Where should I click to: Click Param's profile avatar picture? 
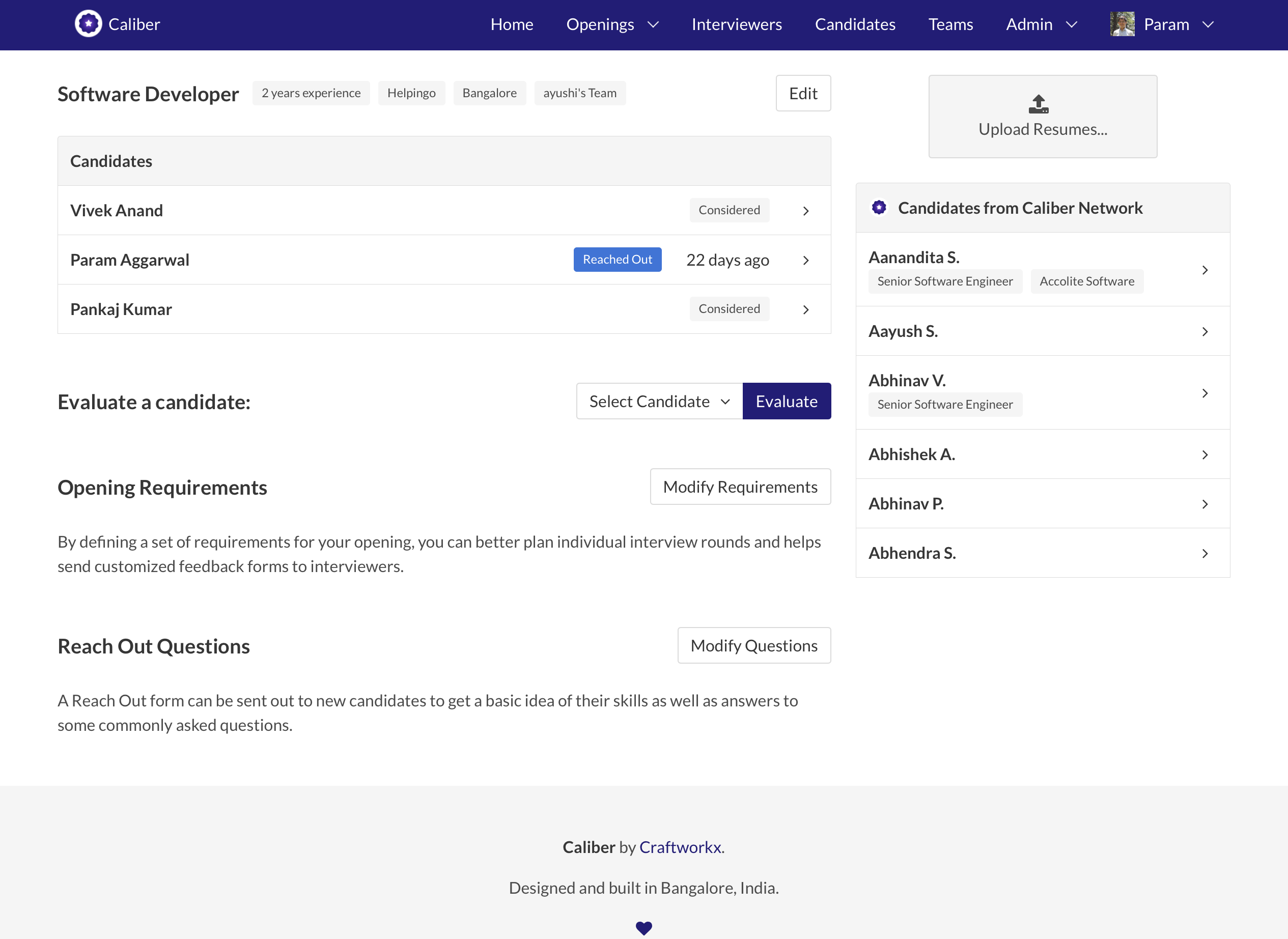tap(1122, 24)
